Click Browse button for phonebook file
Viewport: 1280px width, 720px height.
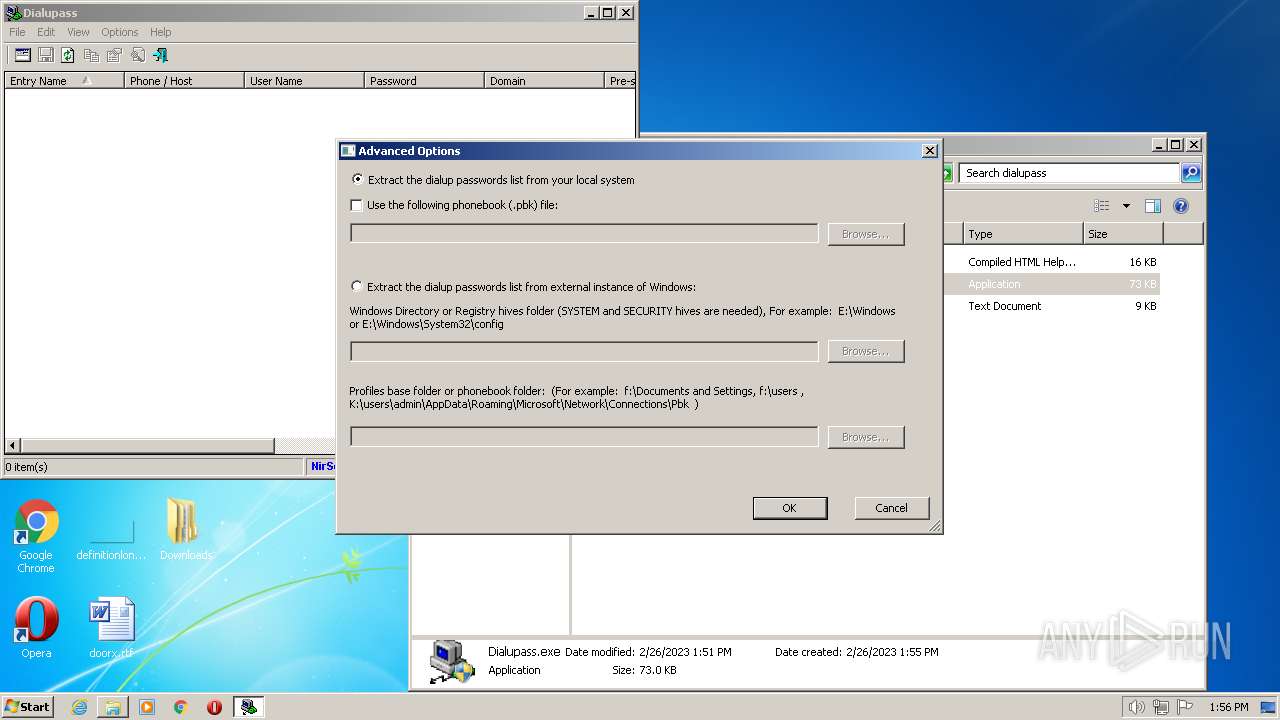tap(866, 234)
